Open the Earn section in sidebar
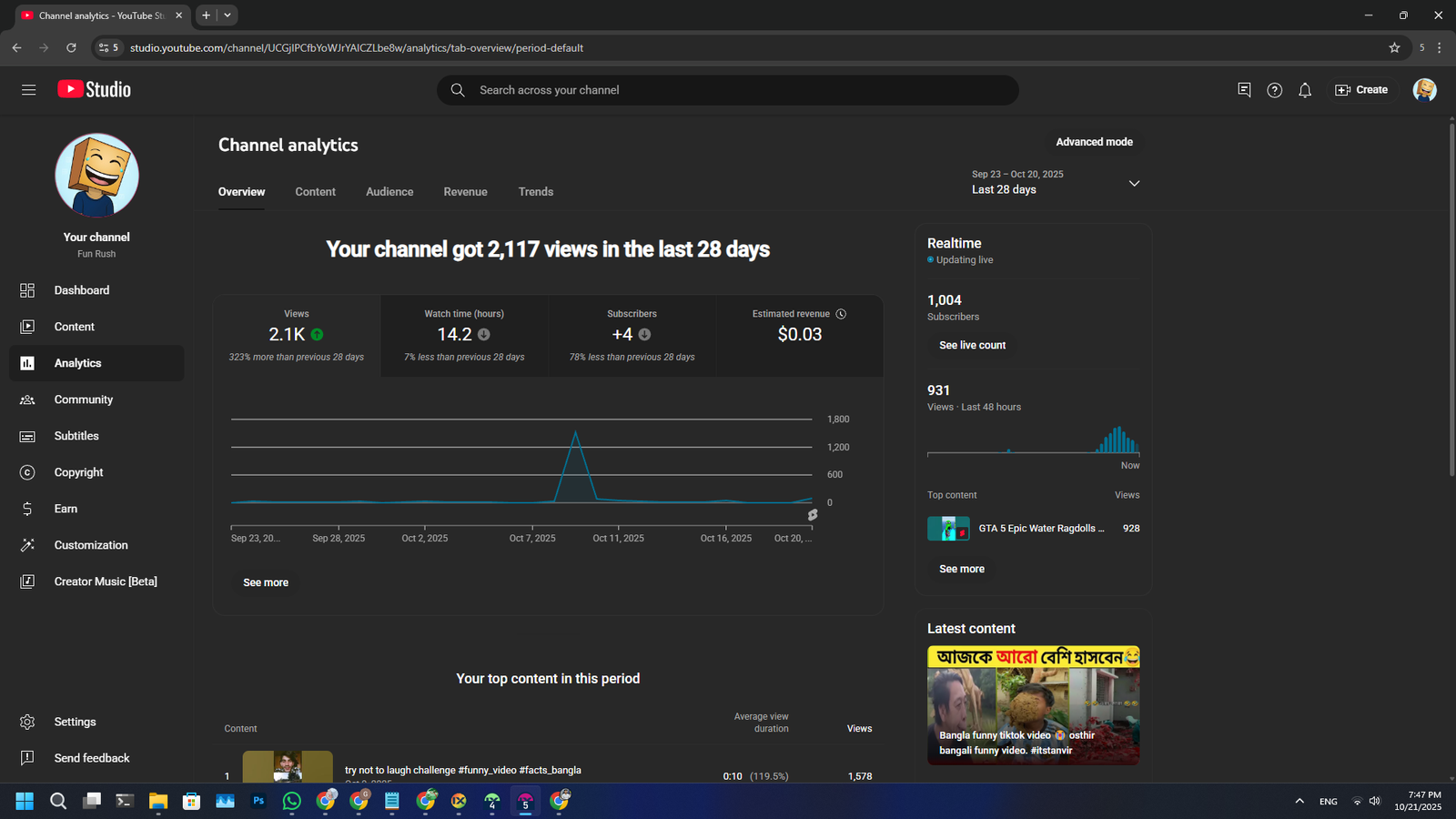 (66, 509)
